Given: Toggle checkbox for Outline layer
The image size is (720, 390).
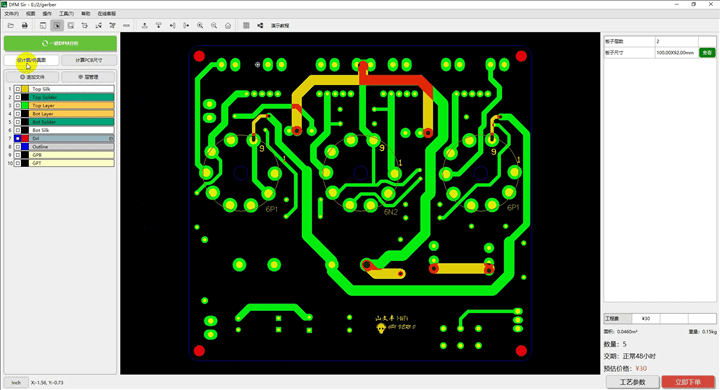Looking at the screenshot, I should tap(17, 147).
